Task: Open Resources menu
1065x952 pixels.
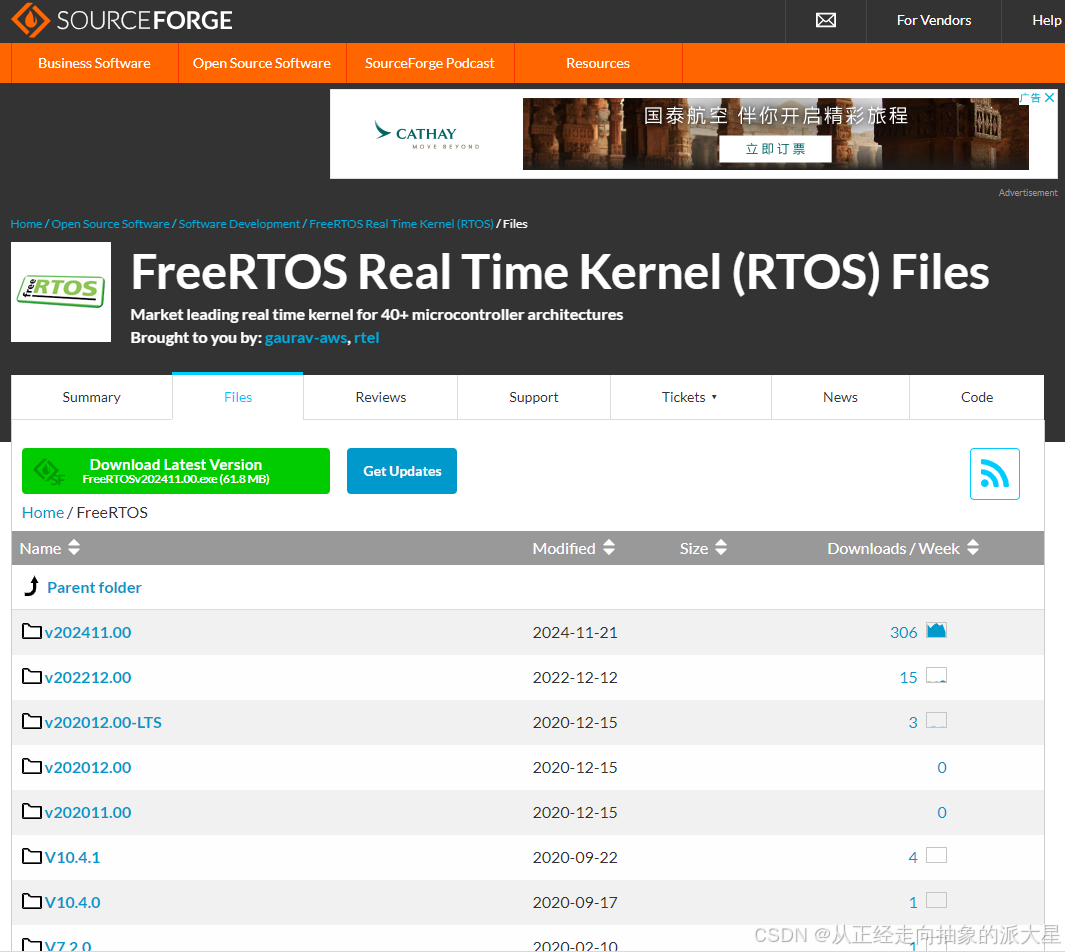Action: point(598,63)
